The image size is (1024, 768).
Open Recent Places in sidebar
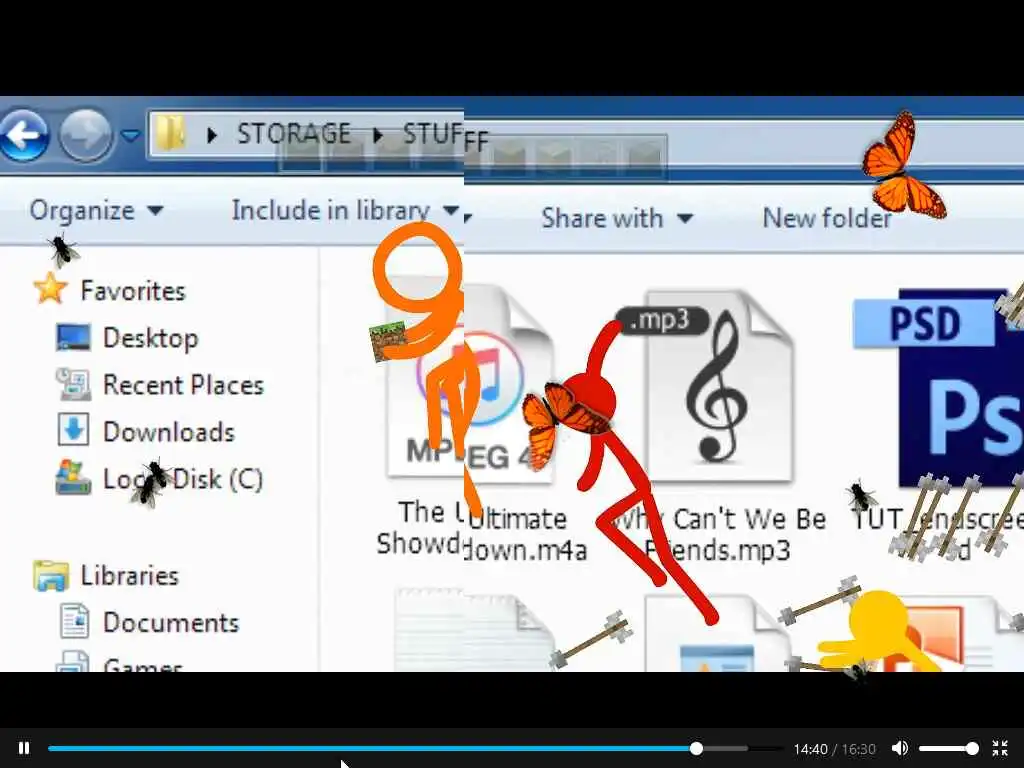[184, 385]
